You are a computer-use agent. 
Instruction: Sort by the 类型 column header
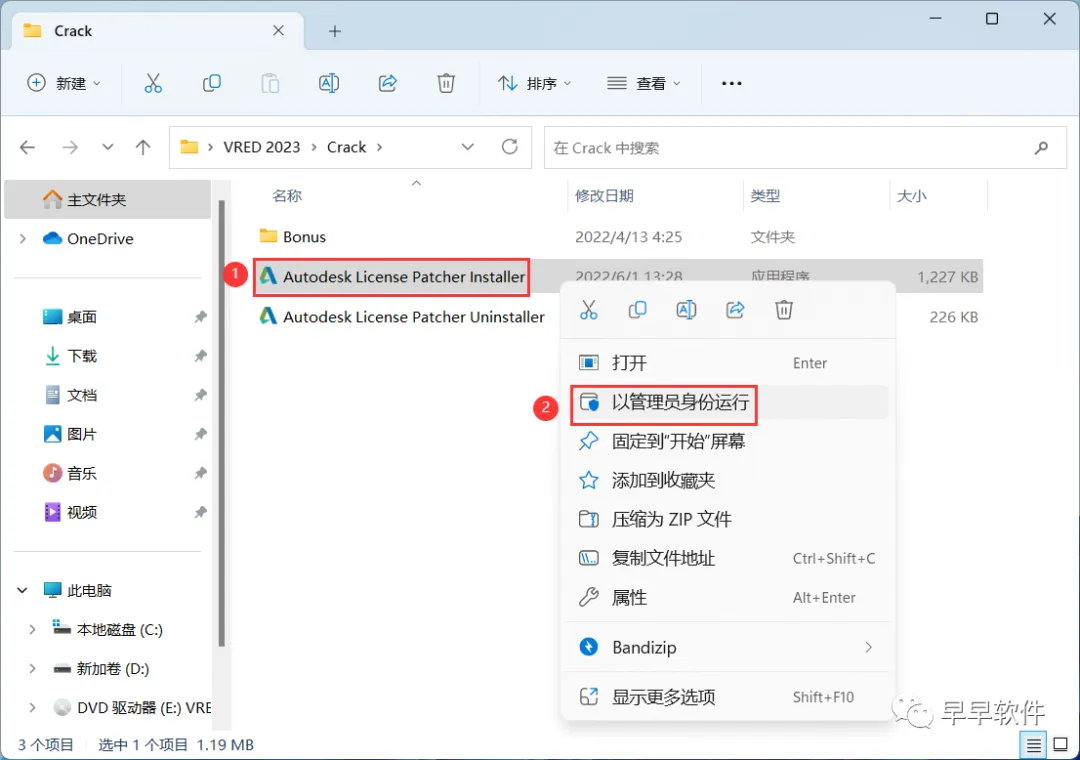click(765, 196)
